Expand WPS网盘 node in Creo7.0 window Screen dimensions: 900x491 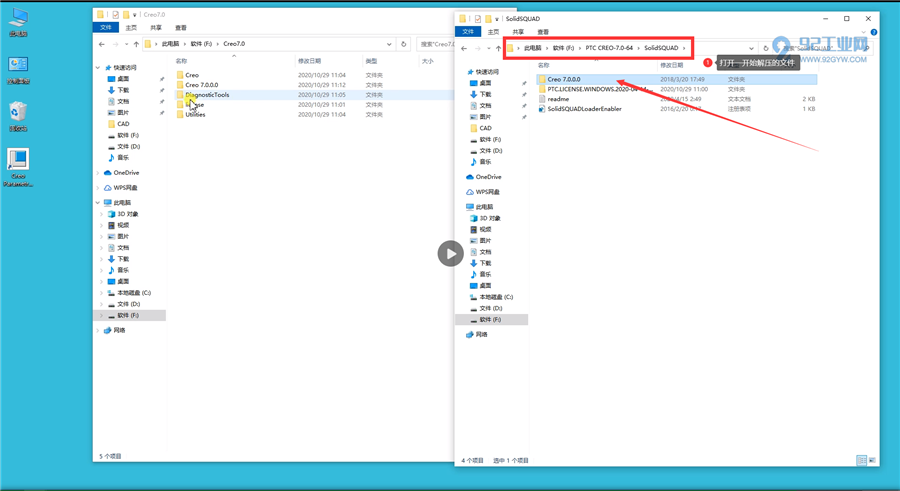tap(98, 188)
